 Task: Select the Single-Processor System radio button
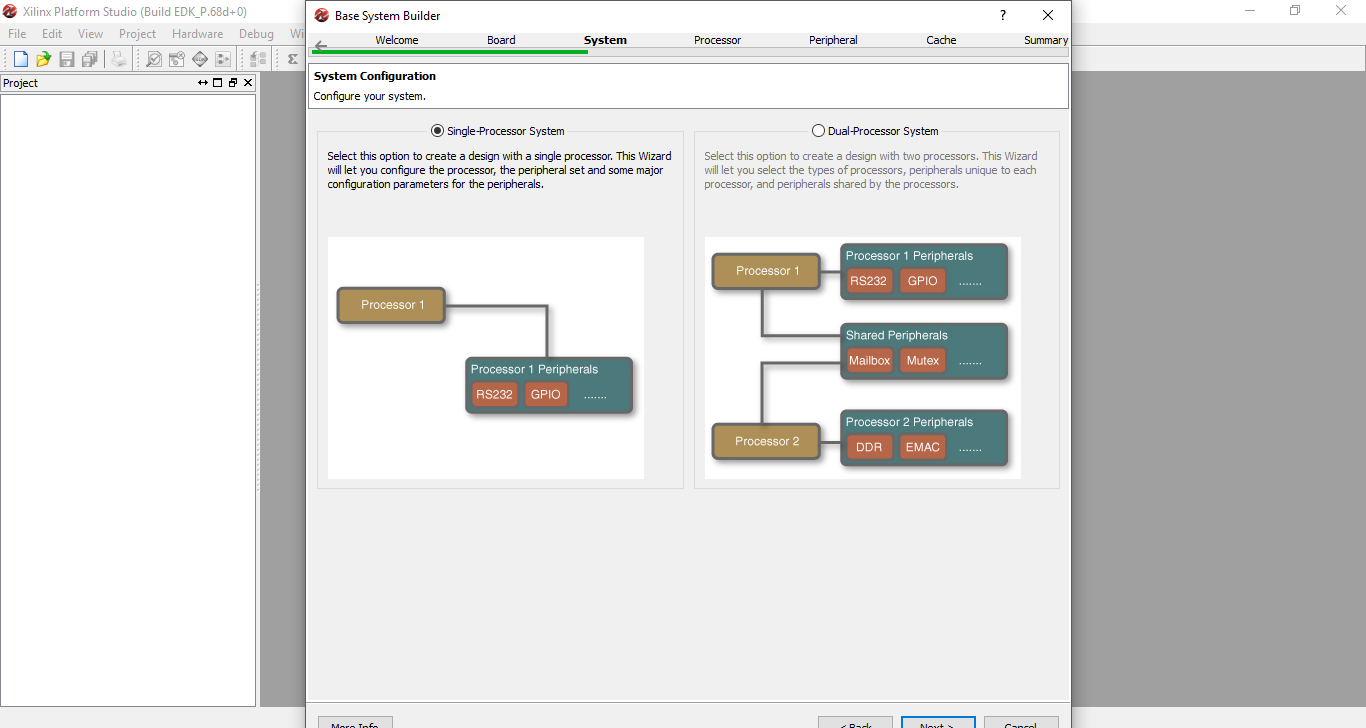click(x=437, y=131)
